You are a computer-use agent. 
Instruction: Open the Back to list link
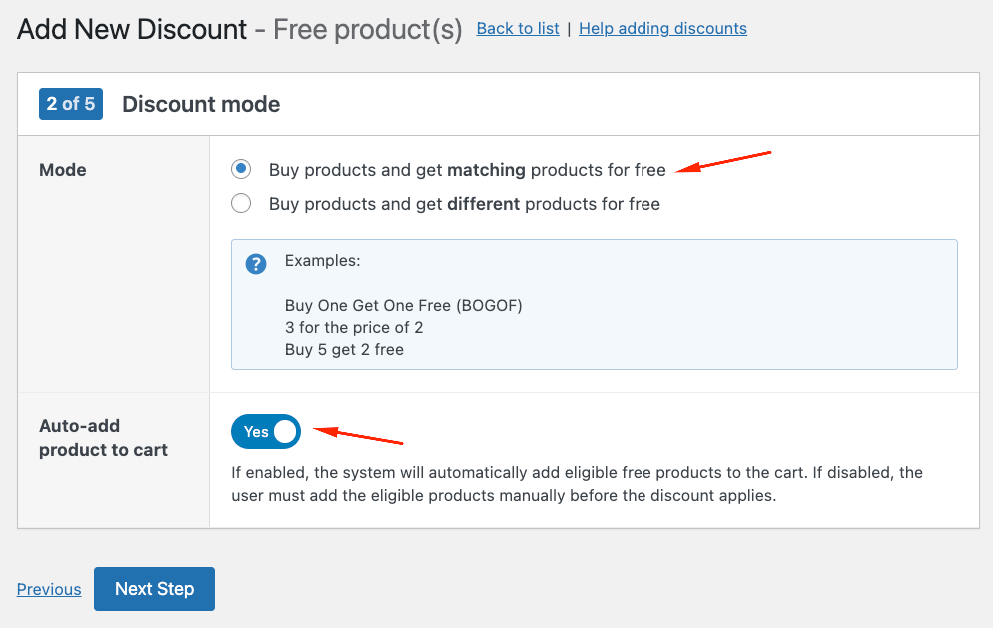tap(517, 28)
